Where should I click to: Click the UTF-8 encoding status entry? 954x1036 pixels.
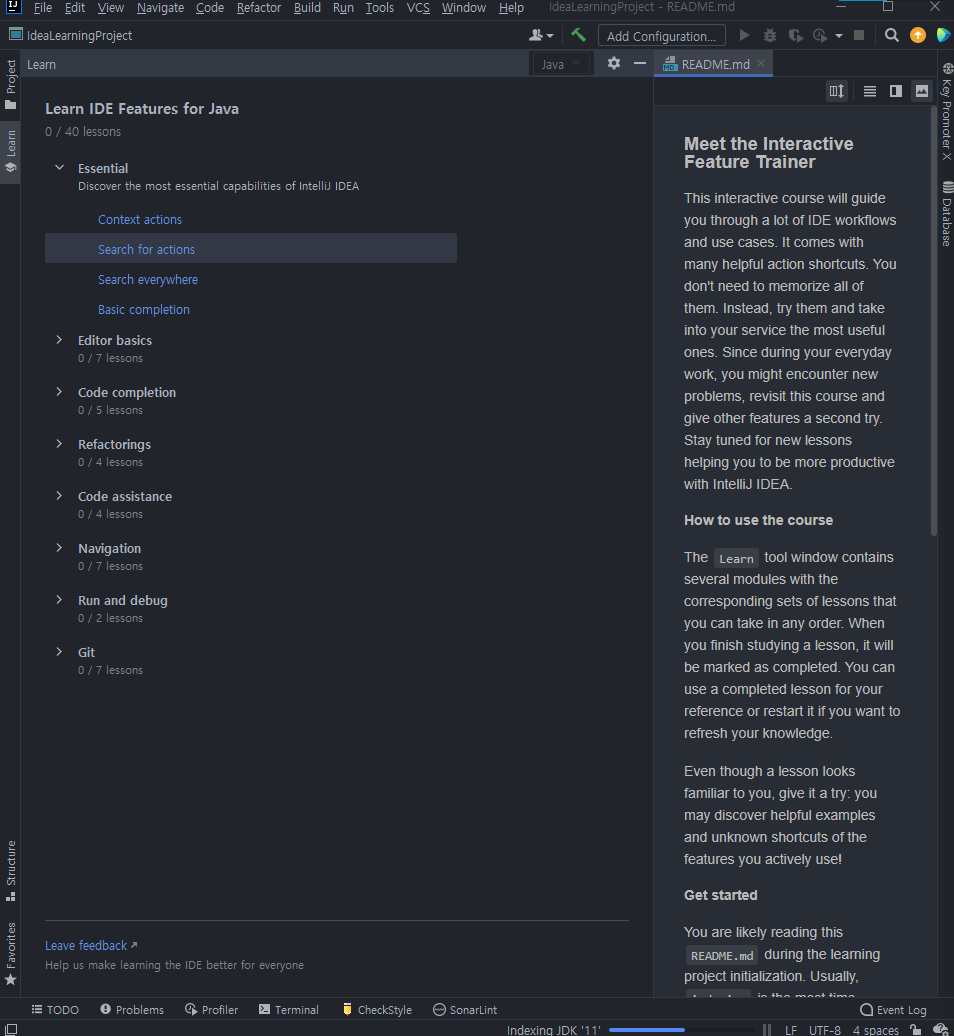pyautogui.click(x=825, y=1029)
